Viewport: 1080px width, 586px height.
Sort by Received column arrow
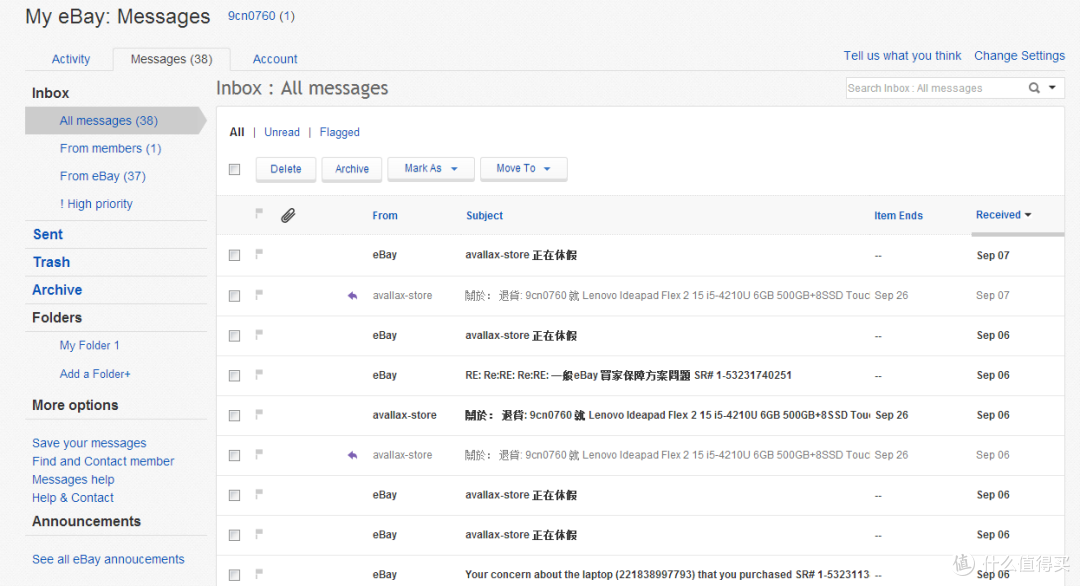(x=1028, y=215)
